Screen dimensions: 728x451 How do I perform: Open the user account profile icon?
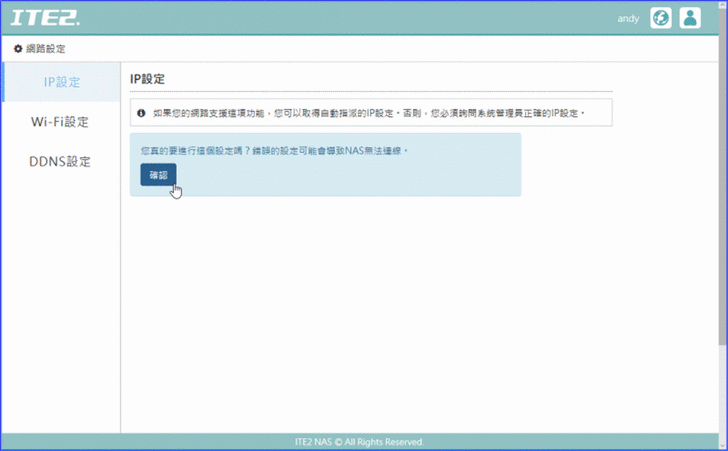pyautogui.click(x=690, y=18)
